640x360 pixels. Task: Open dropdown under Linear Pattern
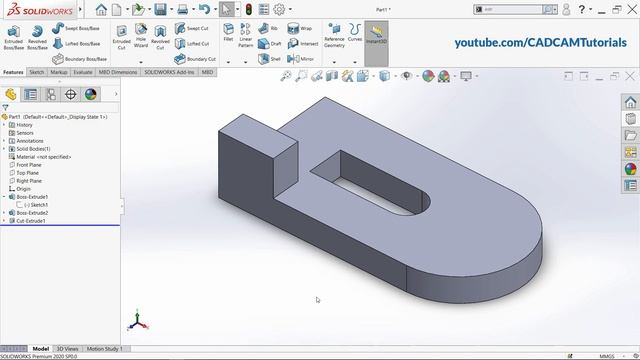tap(245, 62)
